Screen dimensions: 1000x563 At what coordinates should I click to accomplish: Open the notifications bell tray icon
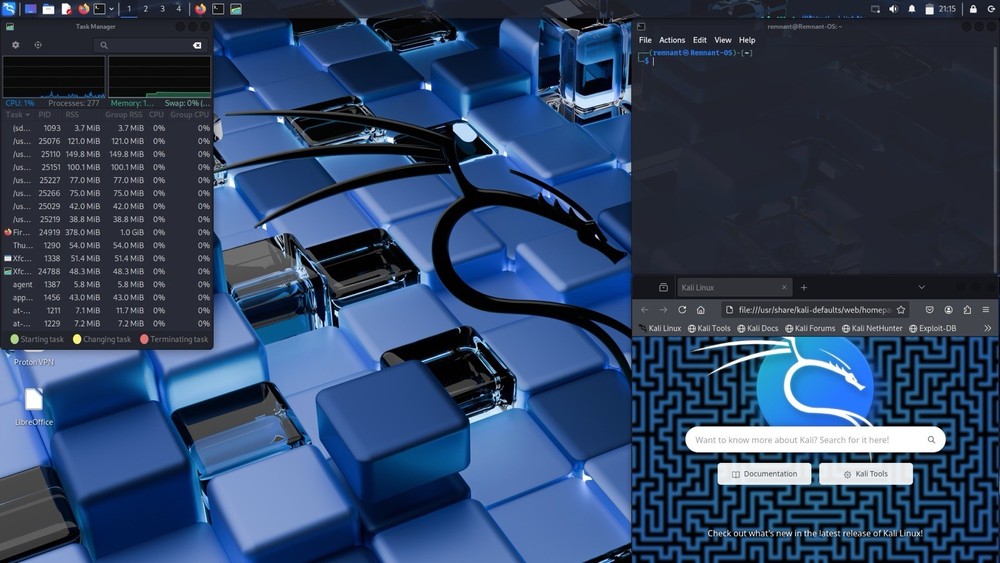pos(912,9)
